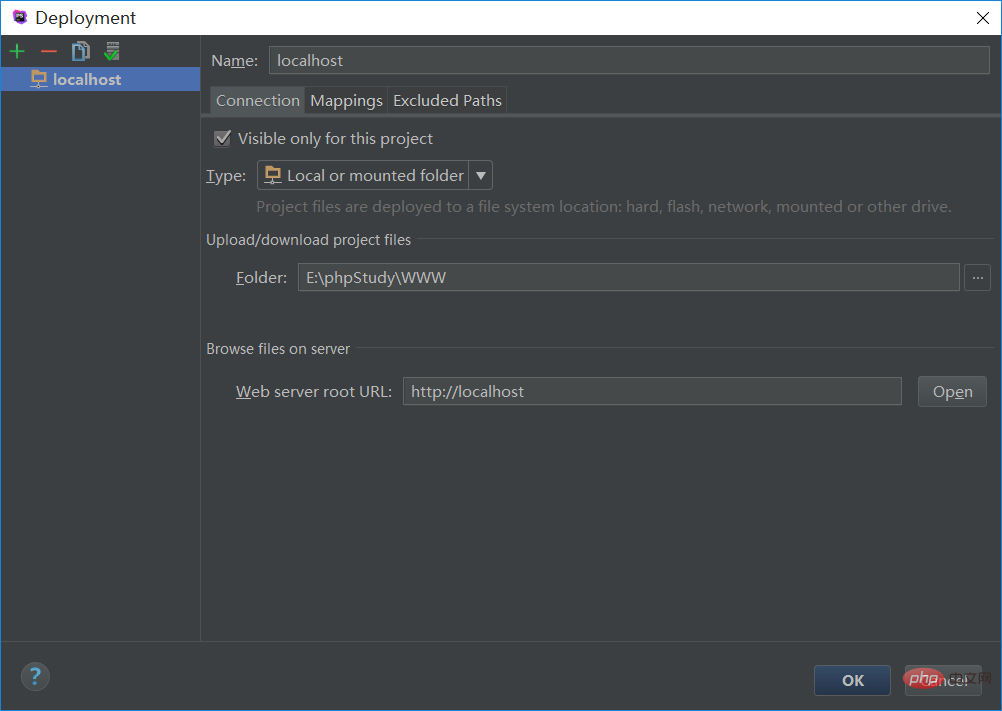Select the localhost server entry
The image size is (1002, 711).
click(100, 79)
